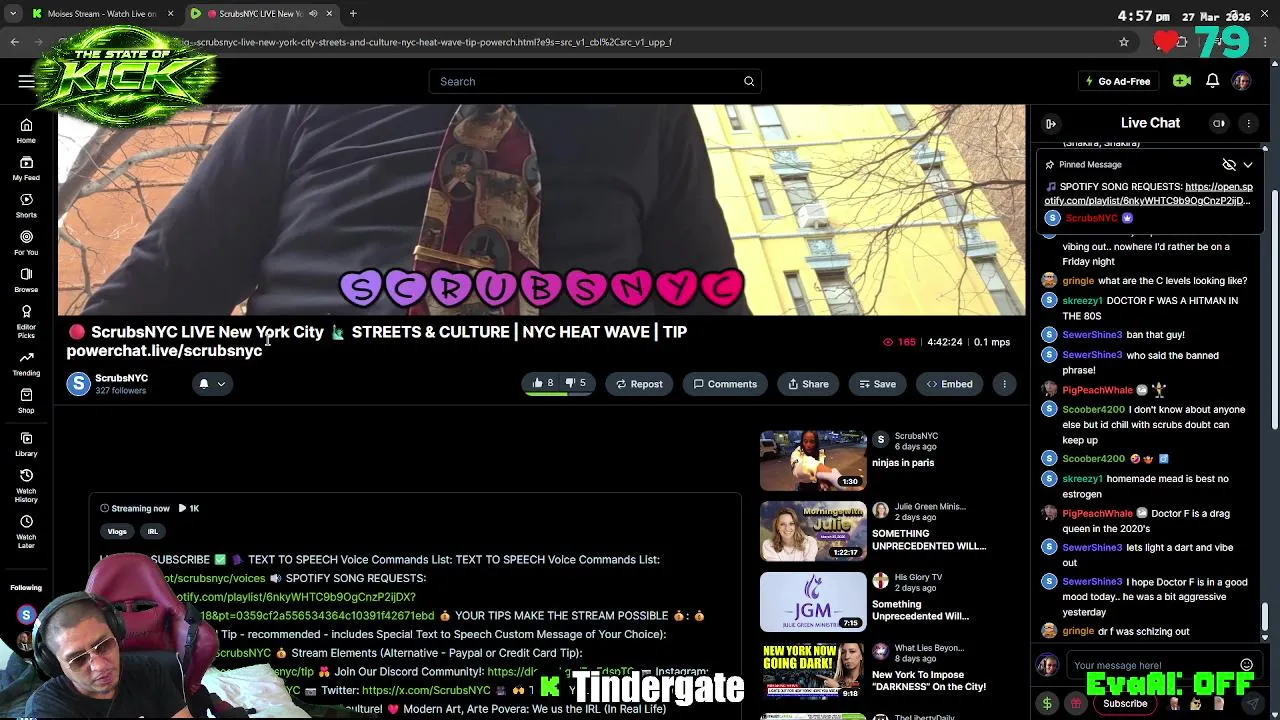Send a tip with dollar icon

[x=1047, y=704]
